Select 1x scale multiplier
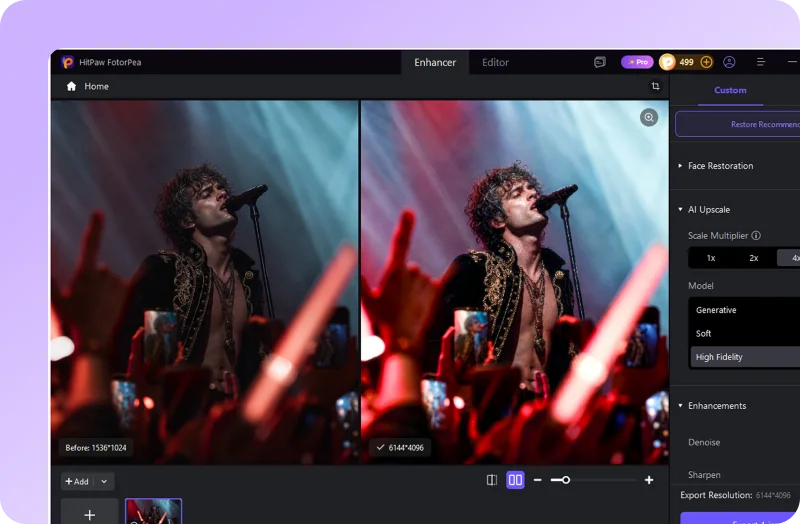 pyautogui.click(x=711, y=258)
